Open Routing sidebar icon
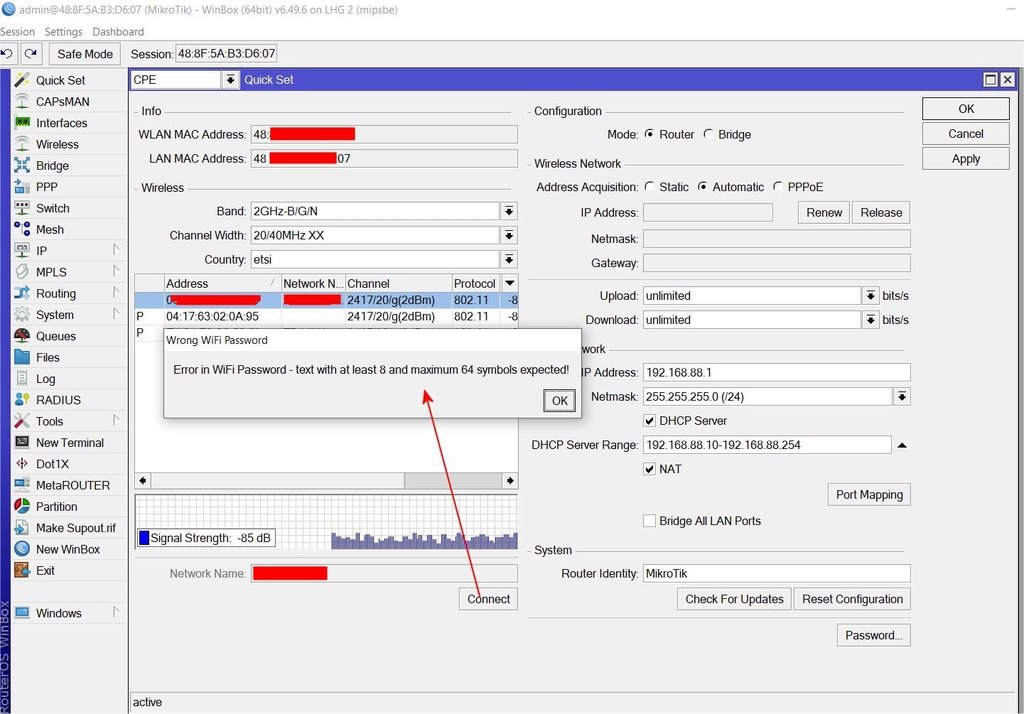 coord(22,293)
